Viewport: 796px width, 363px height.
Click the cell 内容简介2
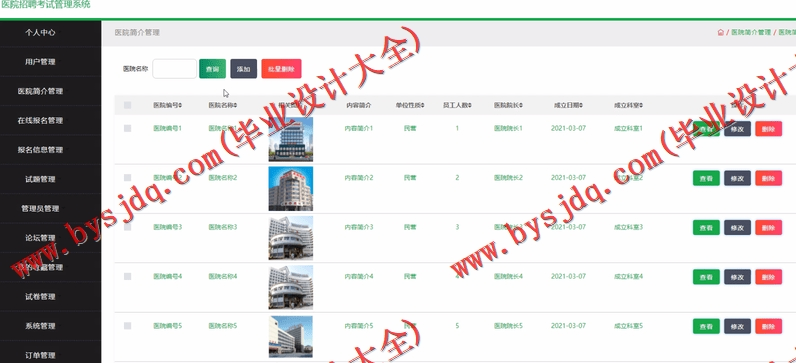pos(359,178)
